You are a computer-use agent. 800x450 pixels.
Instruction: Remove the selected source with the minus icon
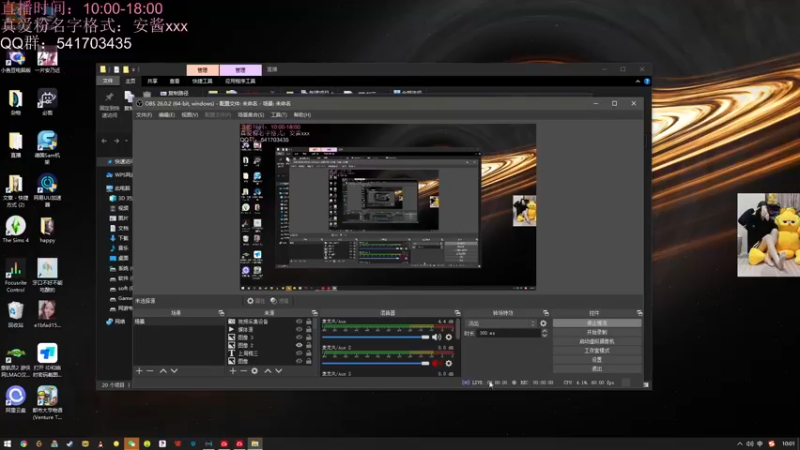pos(243,371)
